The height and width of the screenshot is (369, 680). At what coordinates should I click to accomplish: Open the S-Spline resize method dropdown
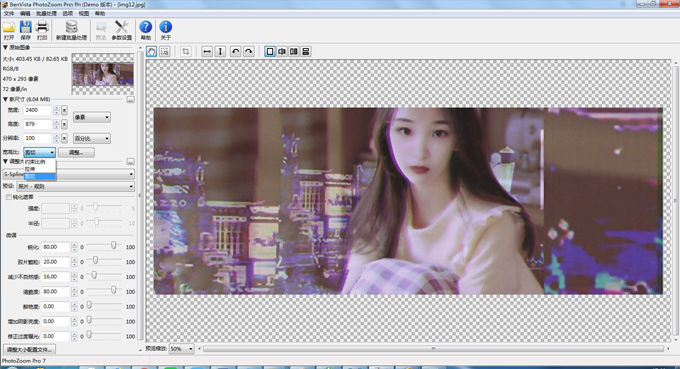69,174
